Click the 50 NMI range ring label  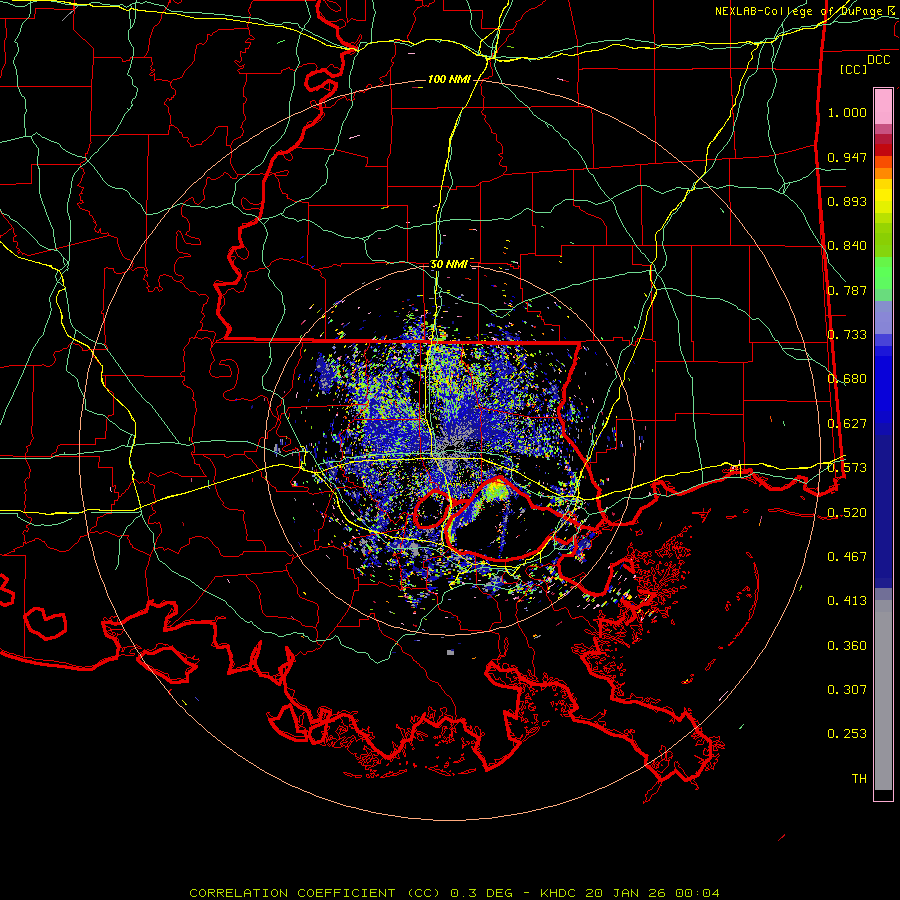(448, 265)
